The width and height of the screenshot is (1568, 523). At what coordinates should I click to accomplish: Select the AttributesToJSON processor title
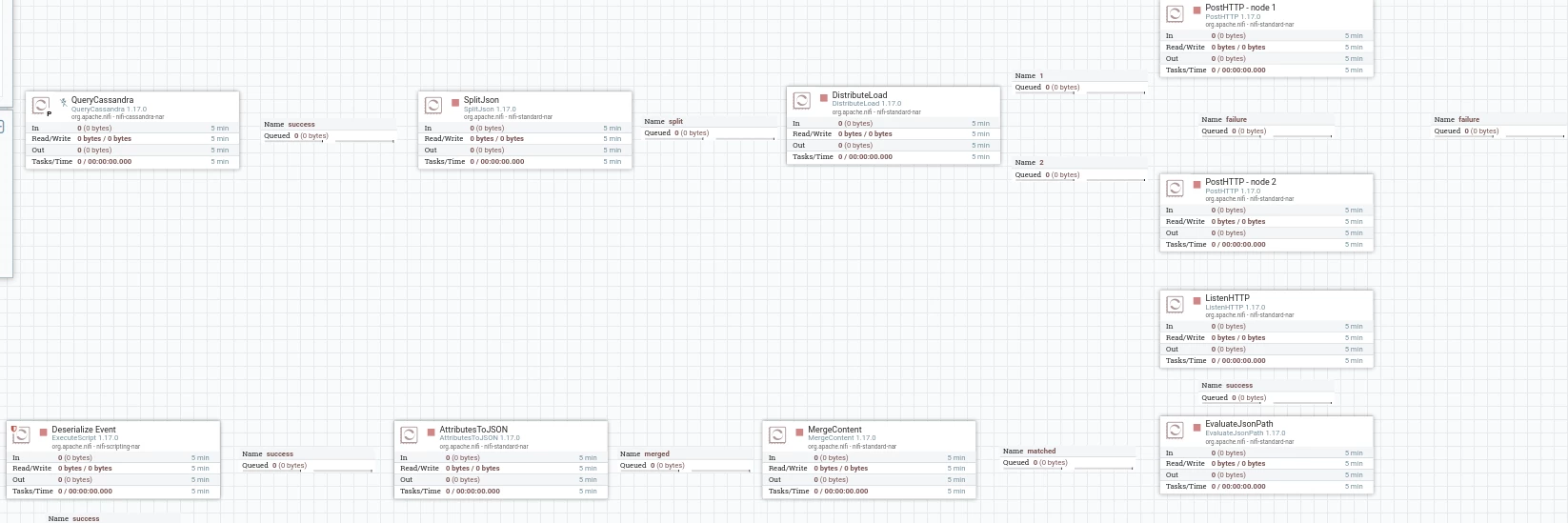tap(473, 430)
